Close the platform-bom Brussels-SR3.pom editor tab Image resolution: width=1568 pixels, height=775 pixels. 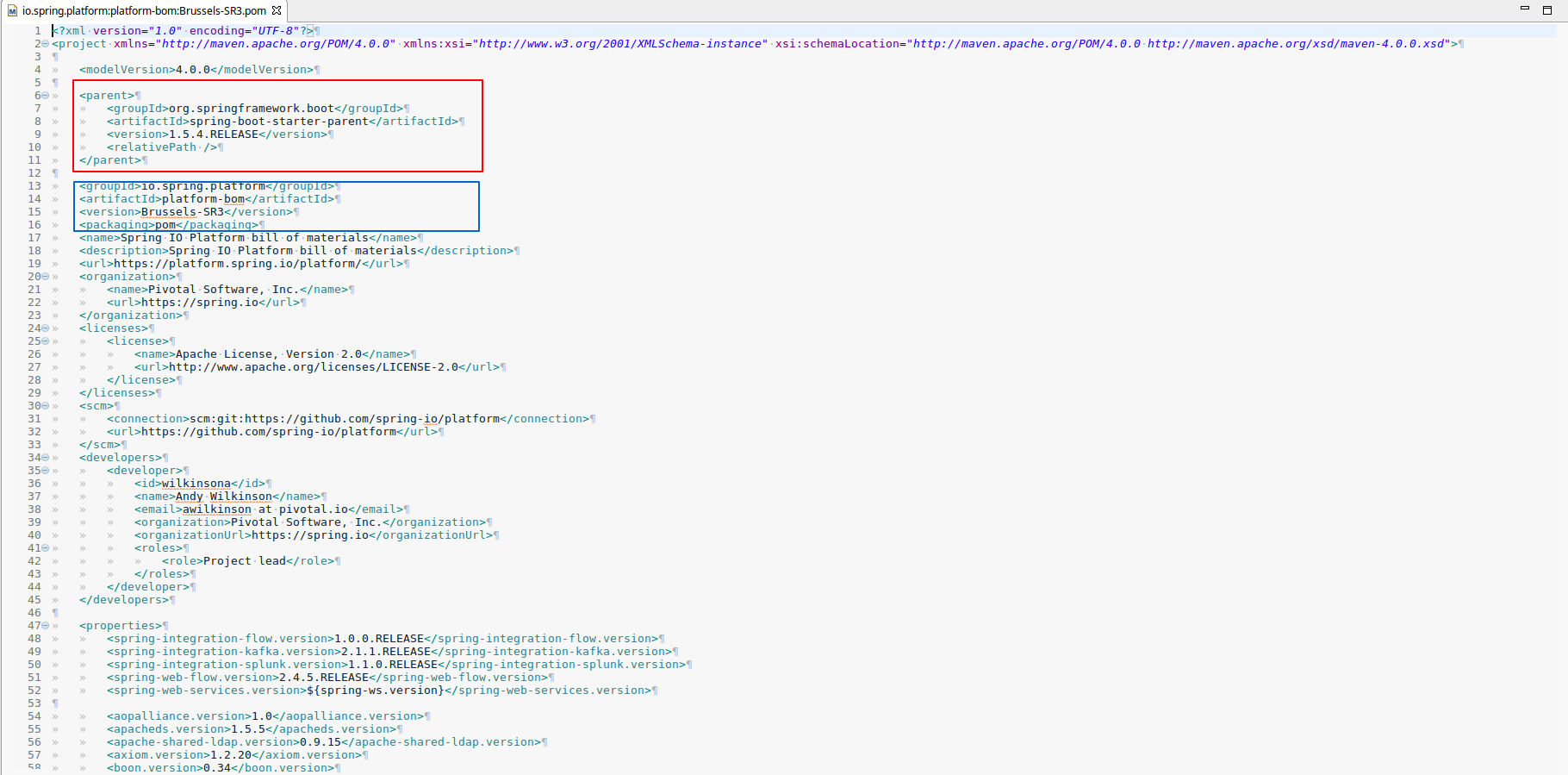click(277, 10)
